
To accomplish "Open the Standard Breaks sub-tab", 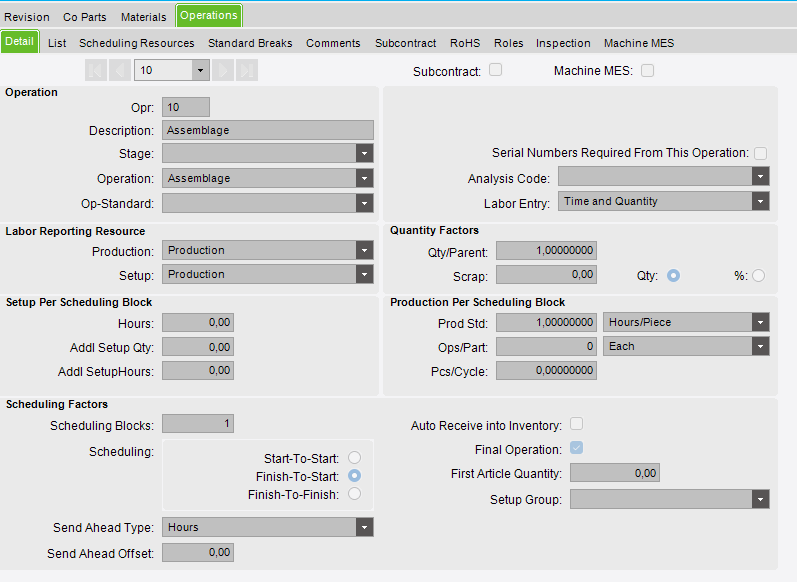I will 250,43.
